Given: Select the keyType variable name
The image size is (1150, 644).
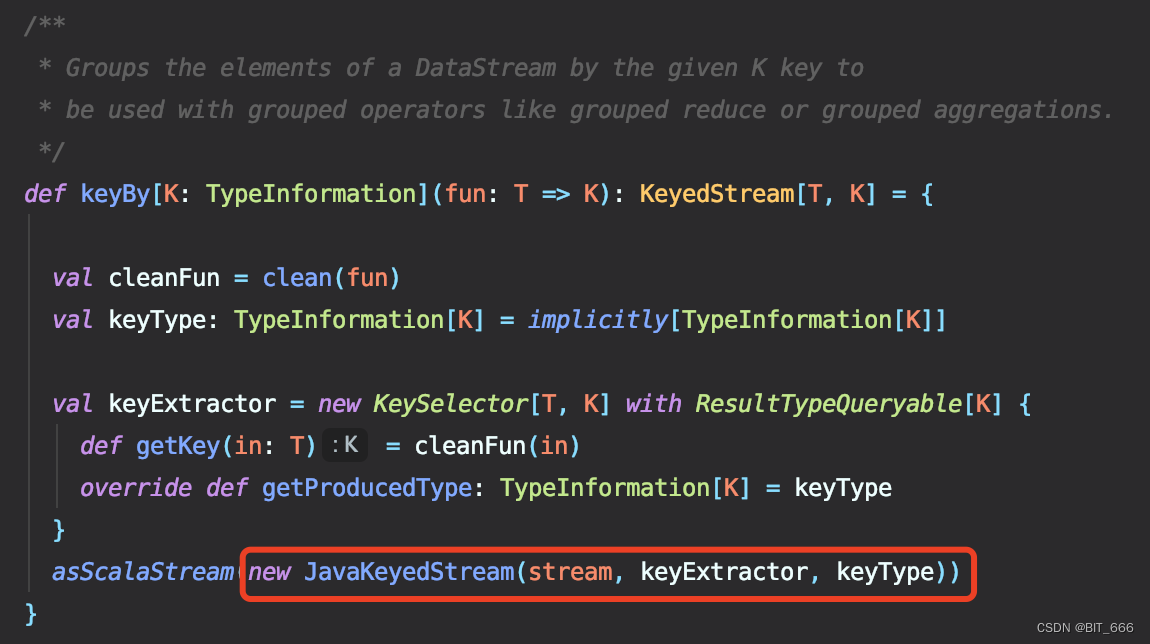Looking at the screenshot, I should coord(159,319).
